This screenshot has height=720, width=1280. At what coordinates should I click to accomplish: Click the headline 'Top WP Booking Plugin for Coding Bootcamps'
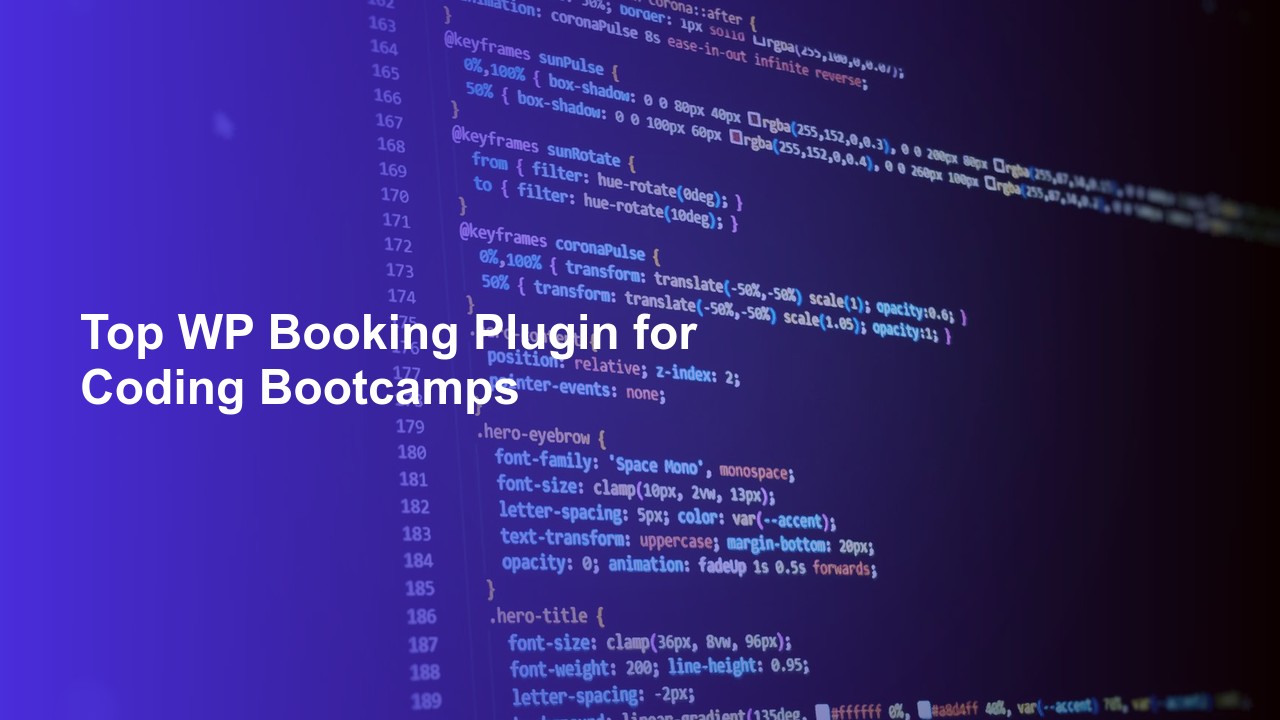(x=388, y=361)
